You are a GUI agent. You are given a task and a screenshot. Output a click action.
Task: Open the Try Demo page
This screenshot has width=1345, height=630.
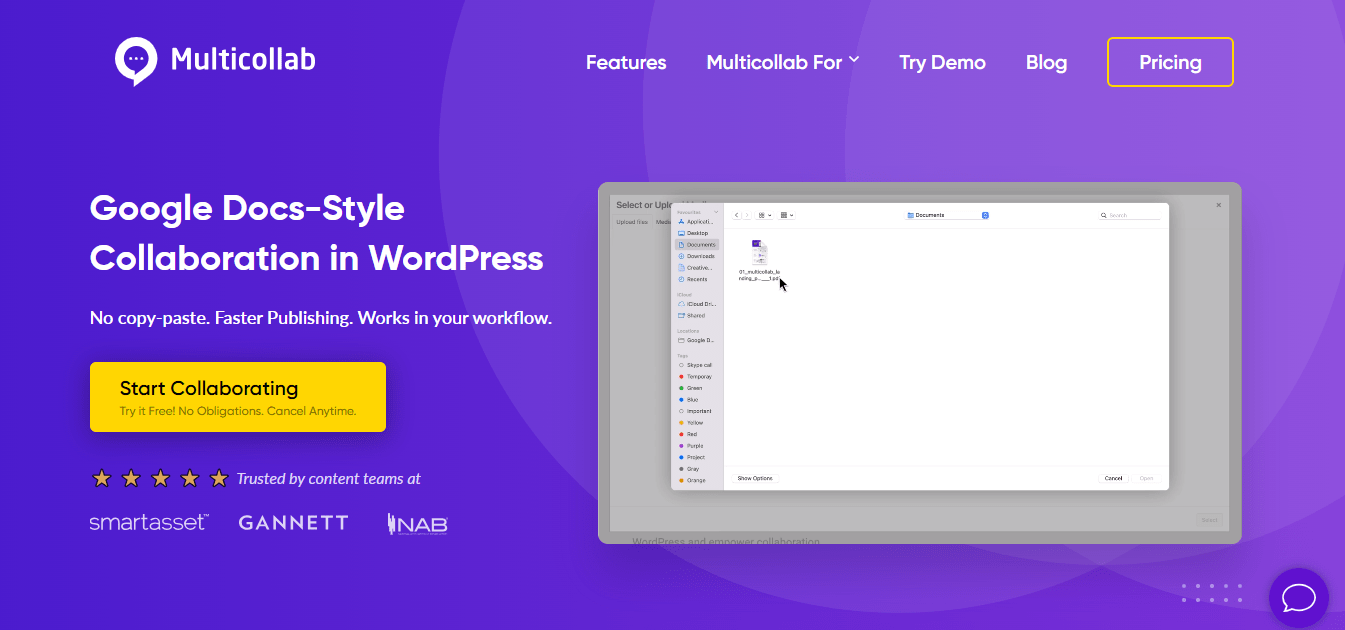pos(942,62)
